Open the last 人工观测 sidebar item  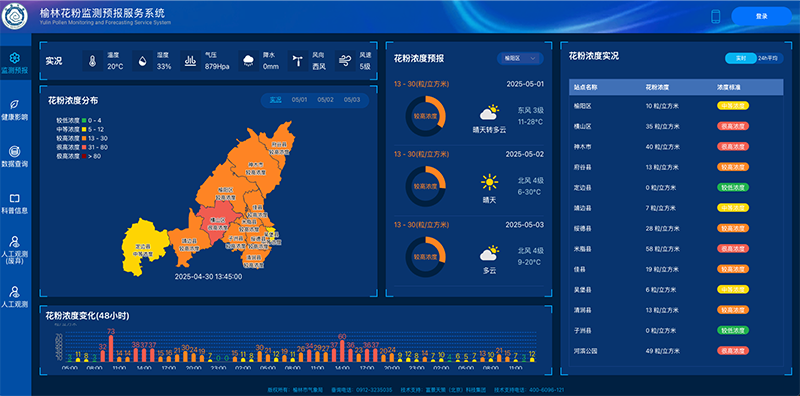pyautogui.click(x=15, y=297)
